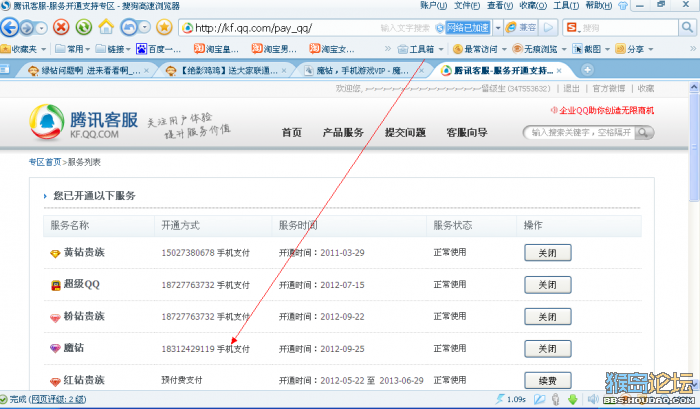Open a new tab with the plus icon
Viewport: 700px width, 409px height.
pos(588,70)
